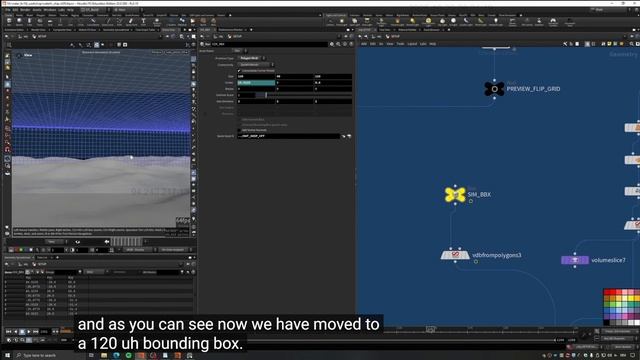Viewport: 640px width, 360px height.
Task: Select the Tube shelf tool
Action: click(29, 22)
